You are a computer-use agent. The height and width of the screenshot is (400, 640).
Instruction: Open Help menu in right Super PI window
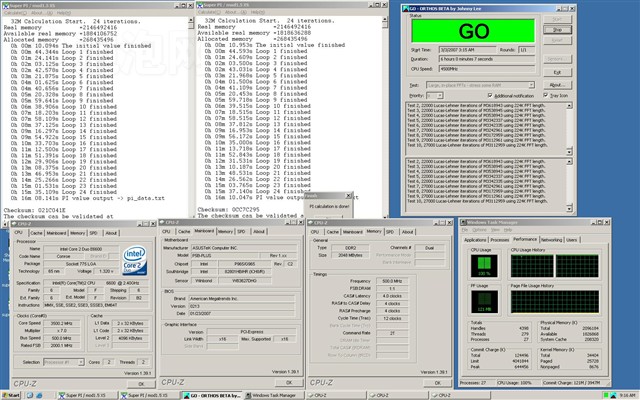[x=257, y=12]
